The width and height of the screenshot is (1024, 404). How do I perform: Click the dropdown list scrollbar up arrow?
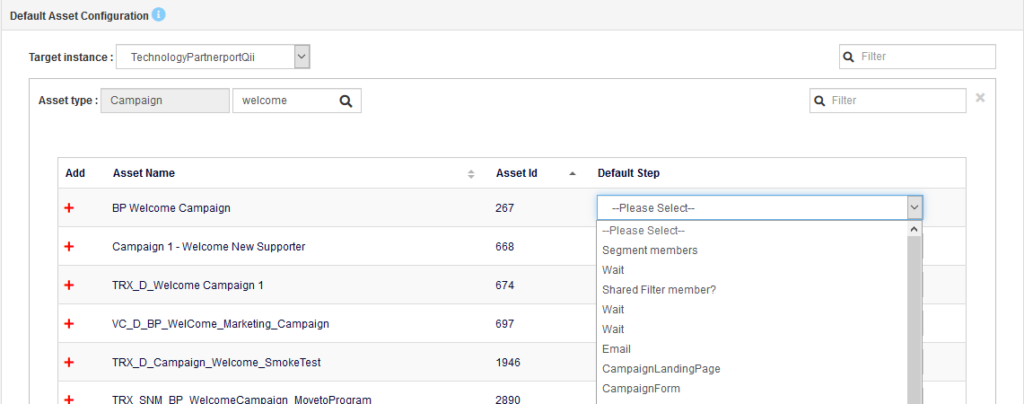913,229
